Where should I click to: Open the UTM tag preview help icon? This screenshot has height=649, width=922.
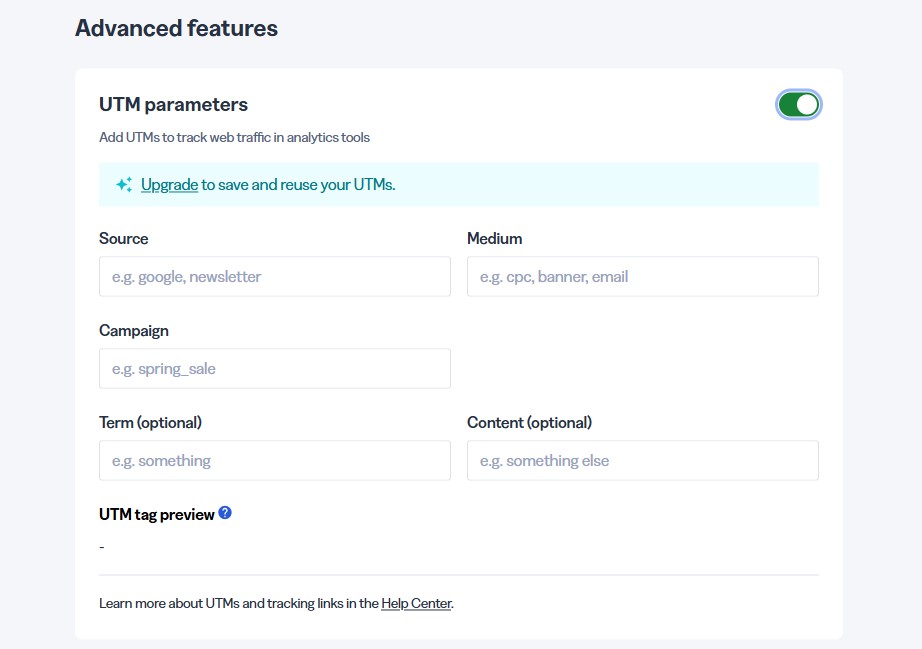pyautogui.click(x=225, y=513)
